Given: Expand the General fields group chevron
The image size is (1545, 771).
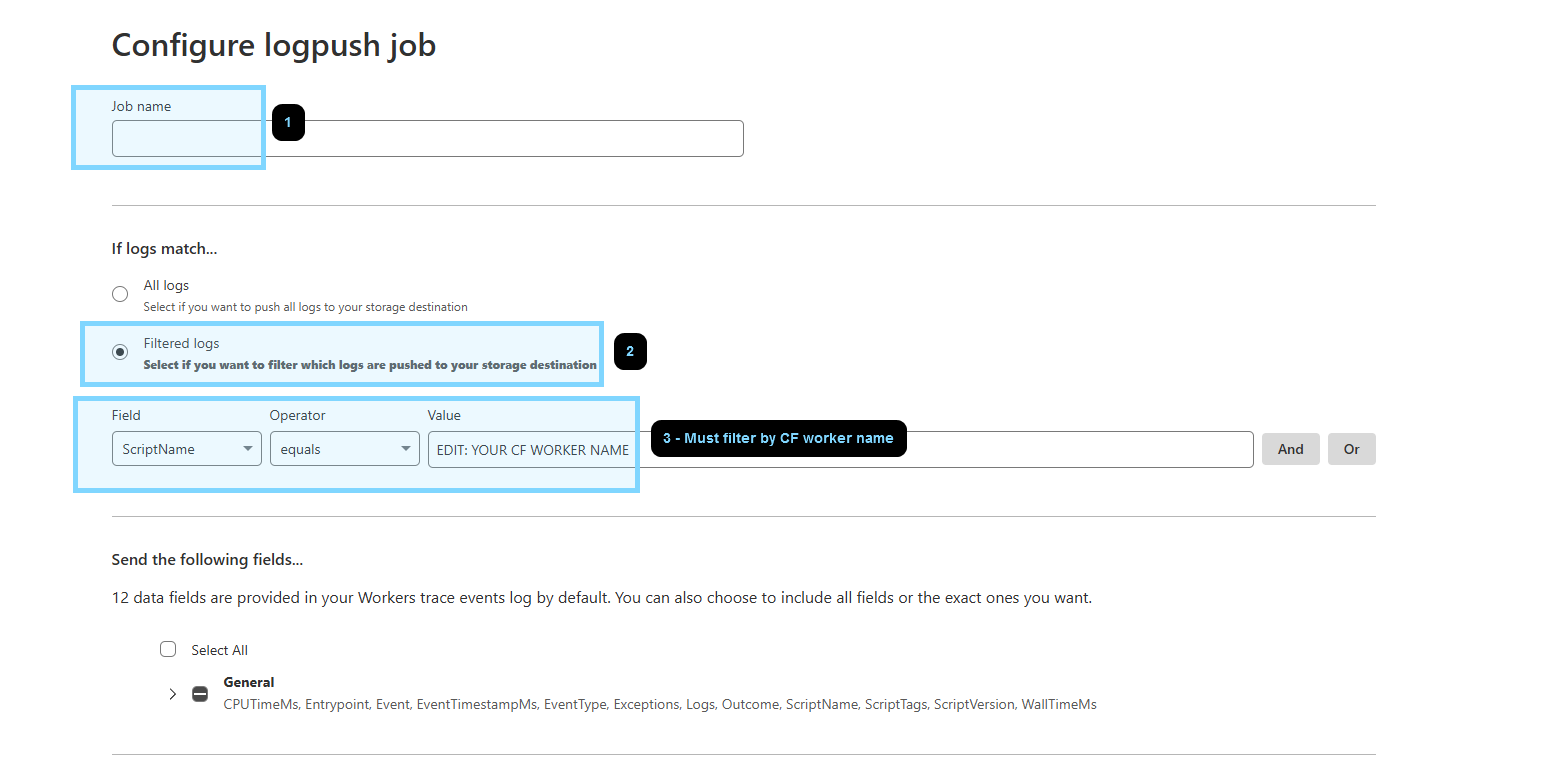Looking at the screenshot, I should click(x=172, y=693).
